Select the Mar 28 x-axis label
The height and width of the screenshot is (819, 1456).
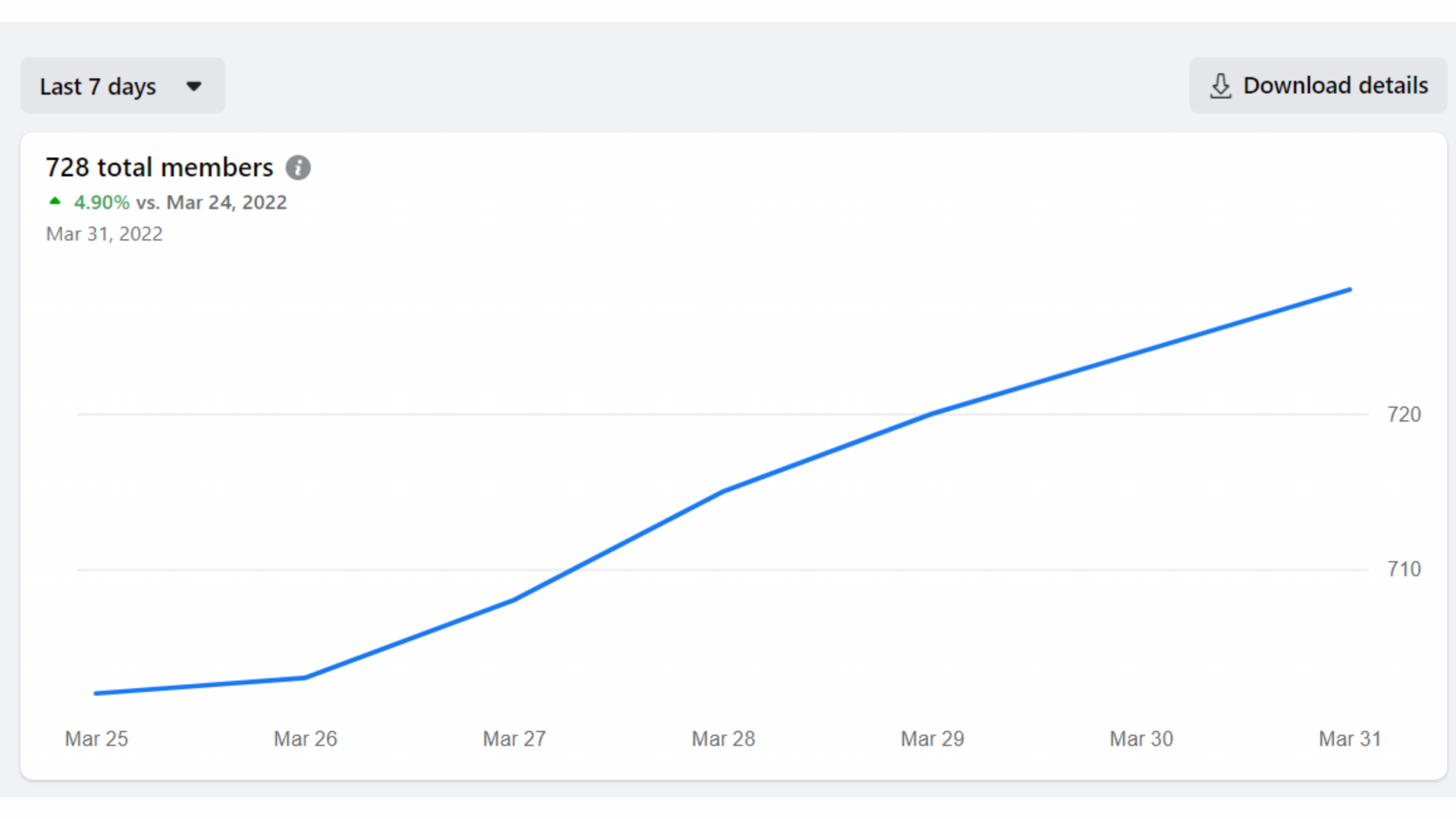[723, 739]
